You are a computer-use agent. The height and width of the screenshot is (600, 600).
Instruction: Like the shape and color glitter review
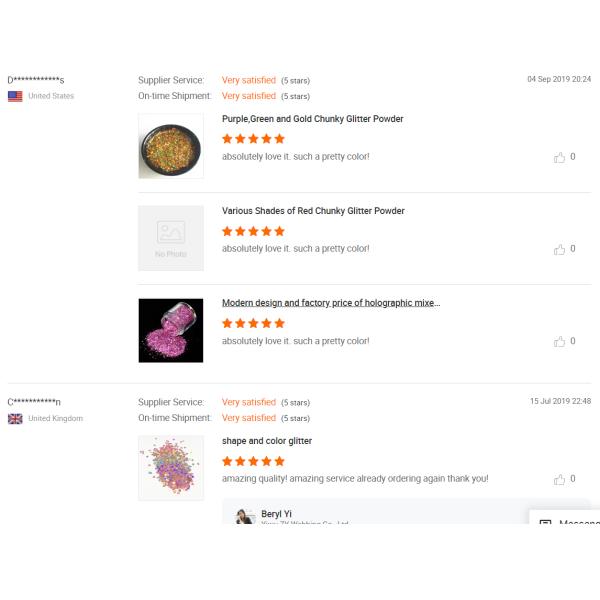(560, 479)
